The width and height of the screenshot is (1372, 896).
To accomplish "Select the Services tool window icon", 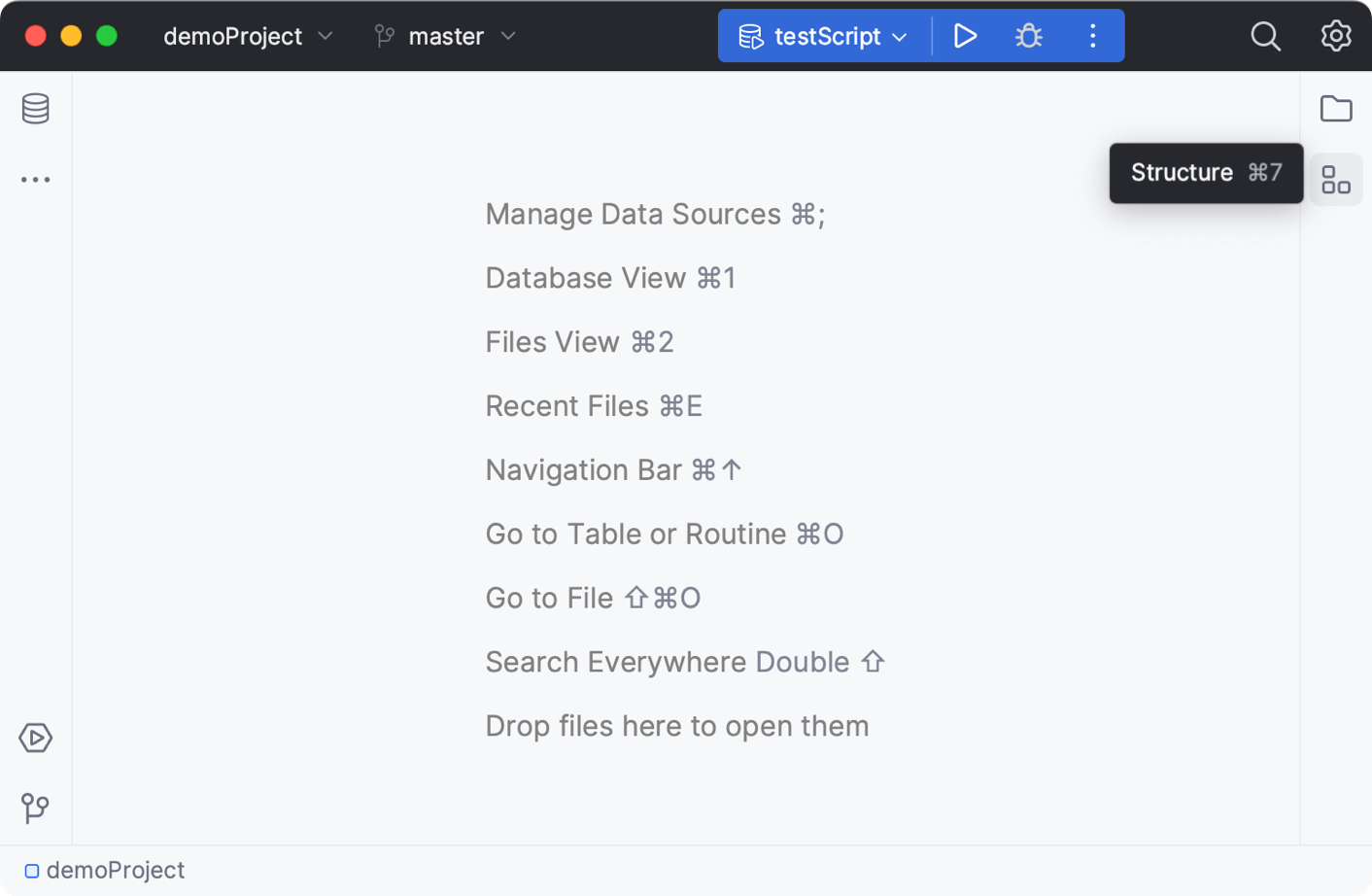I will coord(35,738).
